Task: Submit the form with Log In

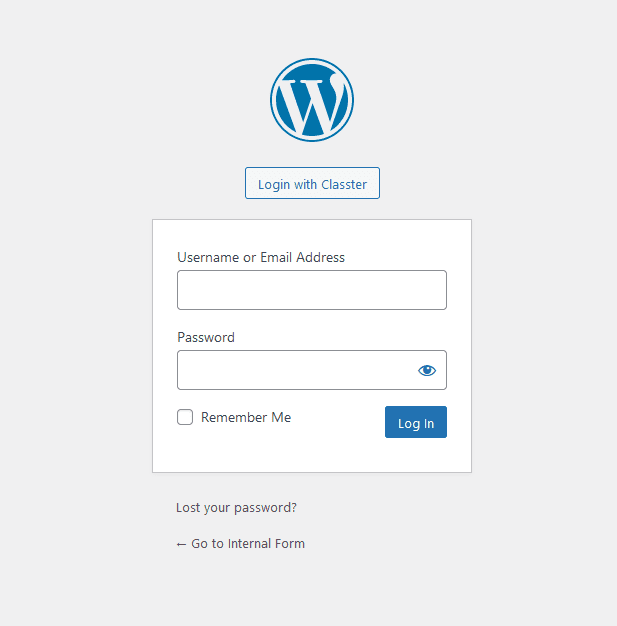Action: tap(416, 422)
